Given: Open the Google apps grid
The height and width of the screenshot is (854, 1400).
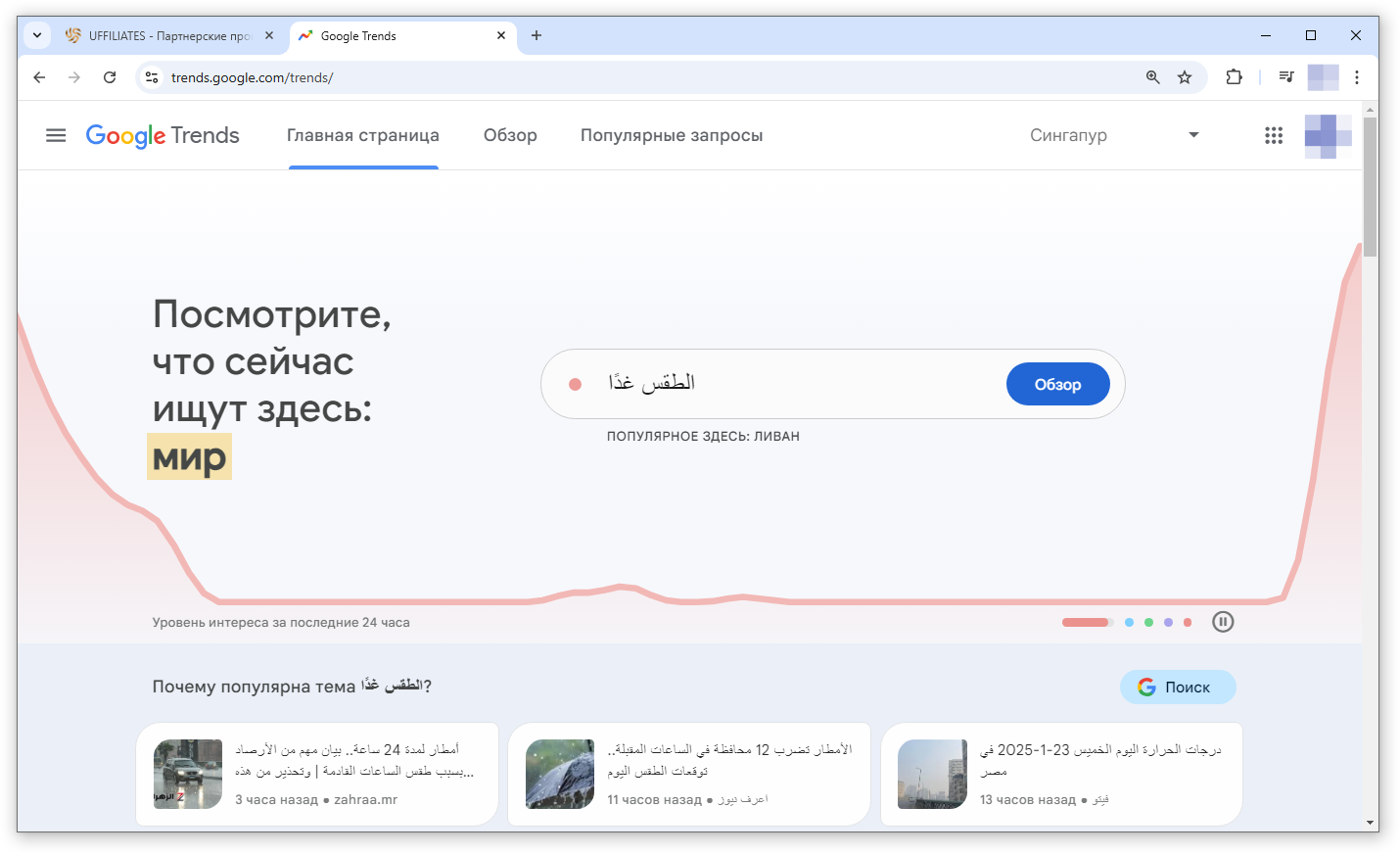Looking at the screenshot, I should click(x=1273, y=135).
